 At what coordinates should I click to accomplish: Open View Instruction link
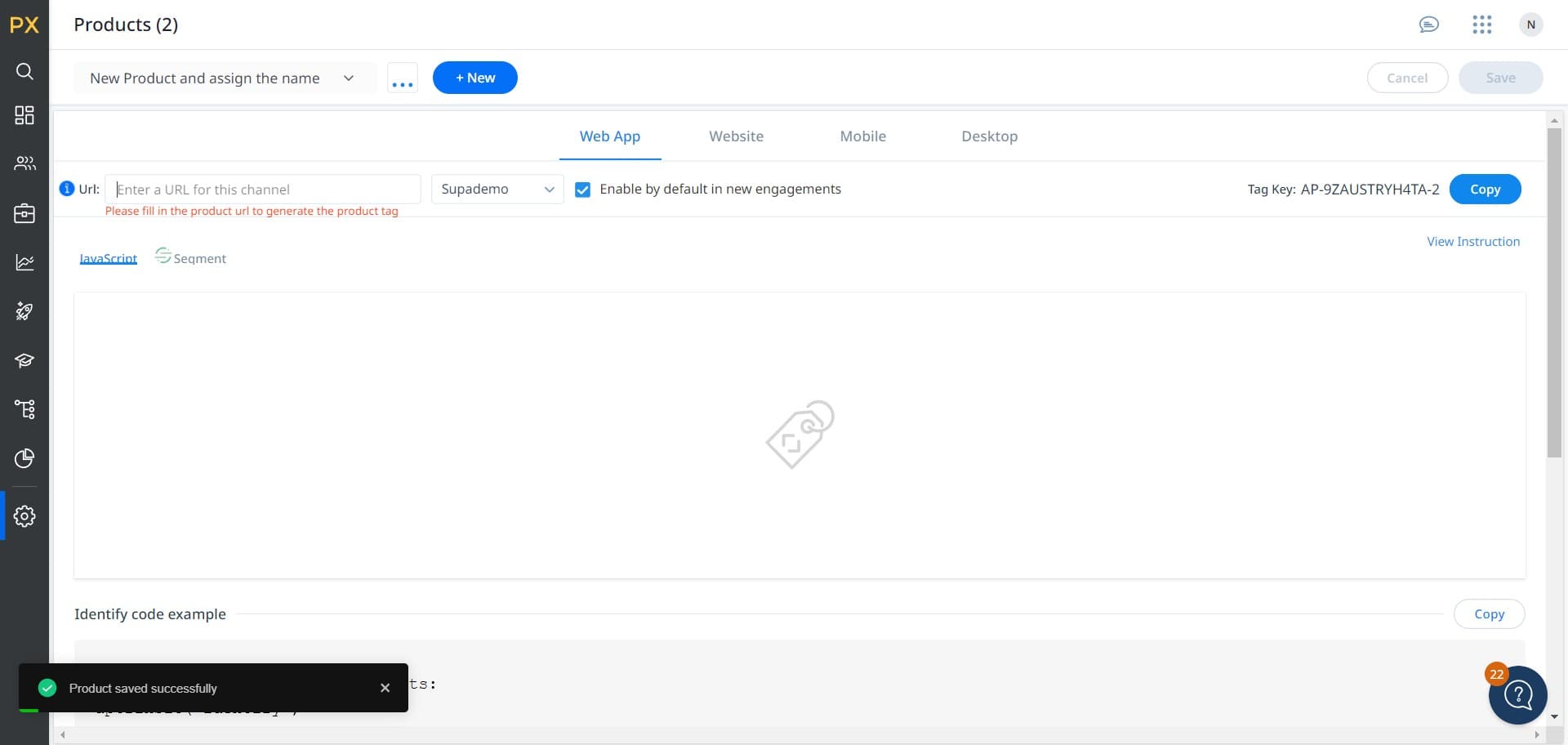(1473, 241)
